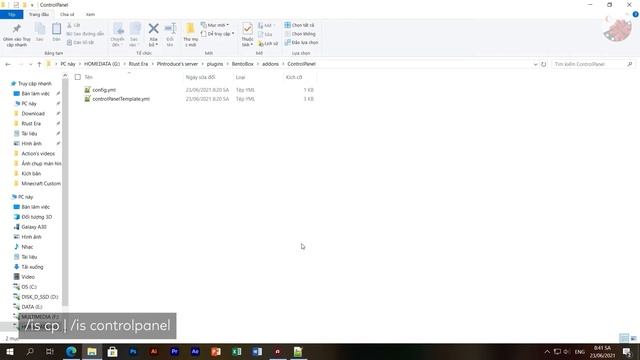
Task: Open Minecraft Custom folder in sidebar
Action: click(40, 184)
